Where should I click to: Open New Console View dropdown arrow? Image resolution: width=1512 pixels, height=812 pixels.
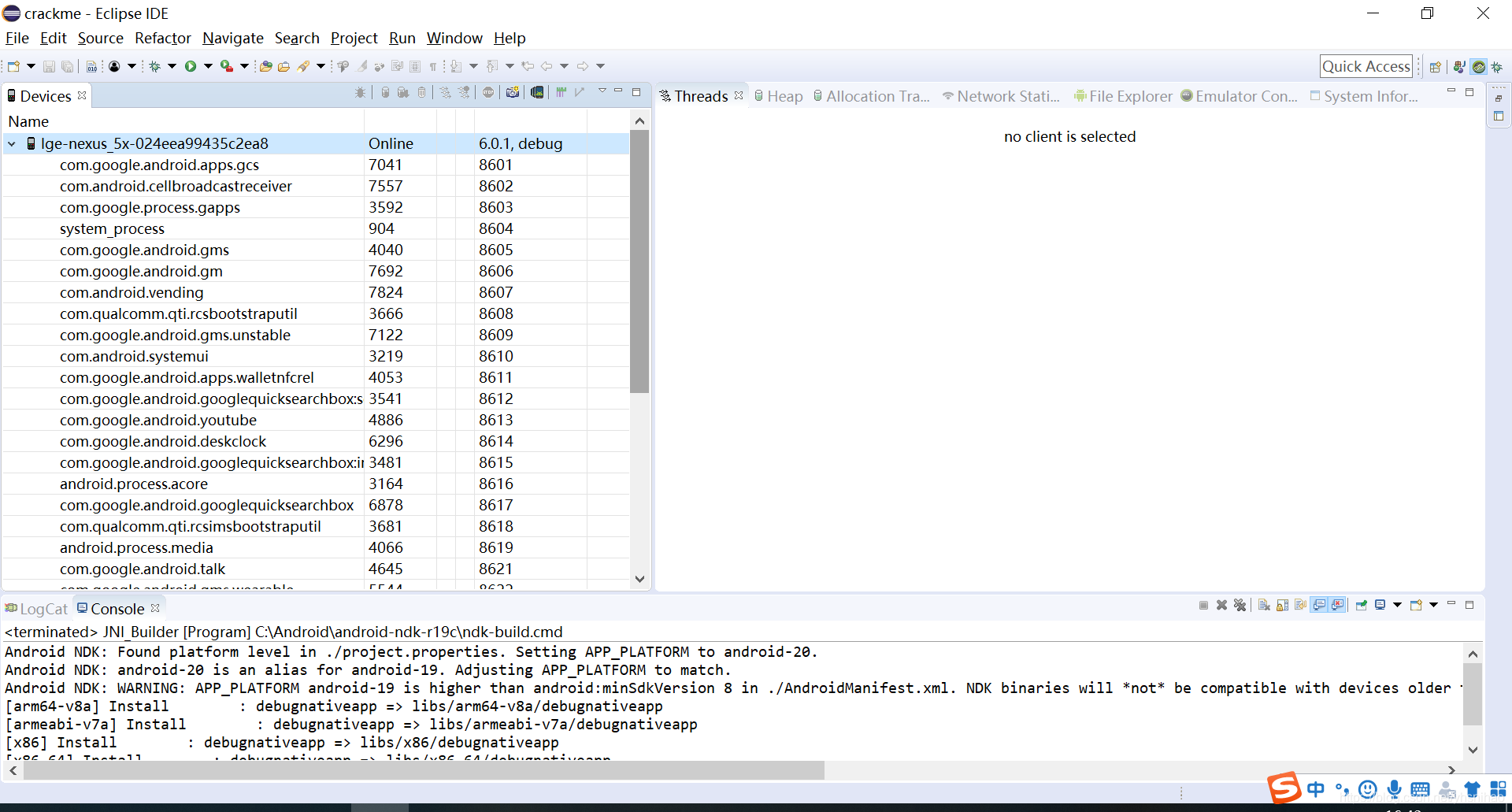tap(1433, 605)
